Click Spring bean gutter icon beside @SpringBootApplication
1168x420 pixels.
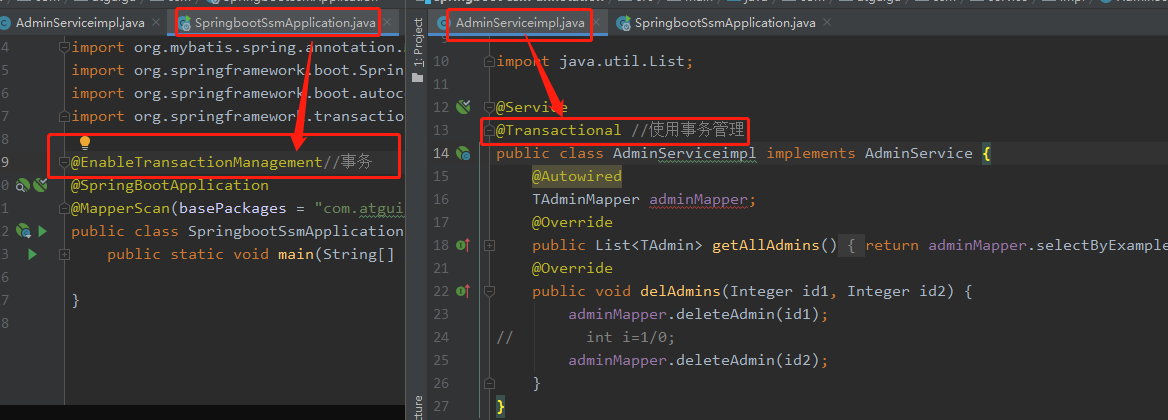tap(40, 185)
